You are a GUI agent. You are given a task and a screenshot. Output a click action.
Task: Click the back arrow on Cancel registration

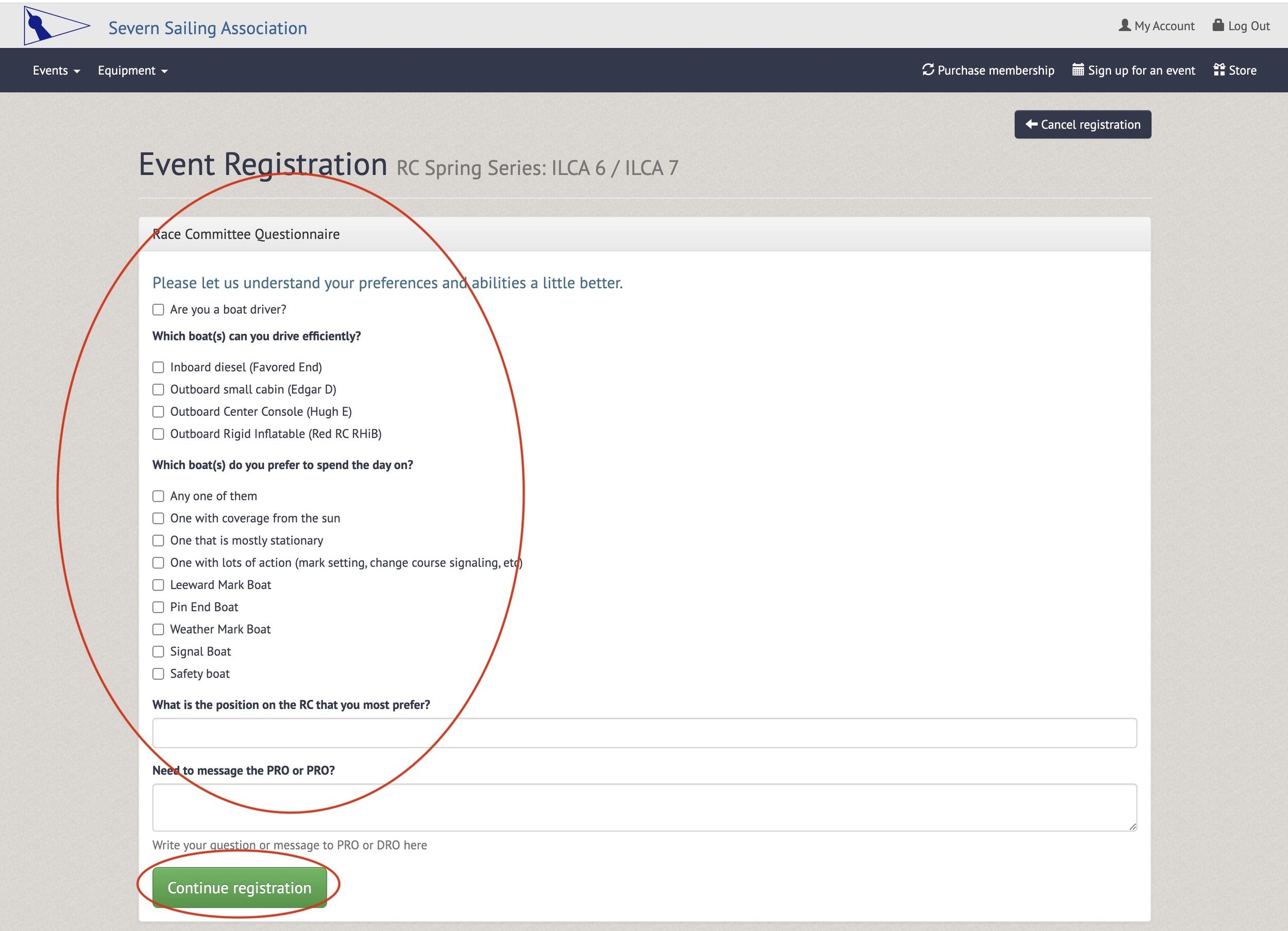[x=1031, y=124]
